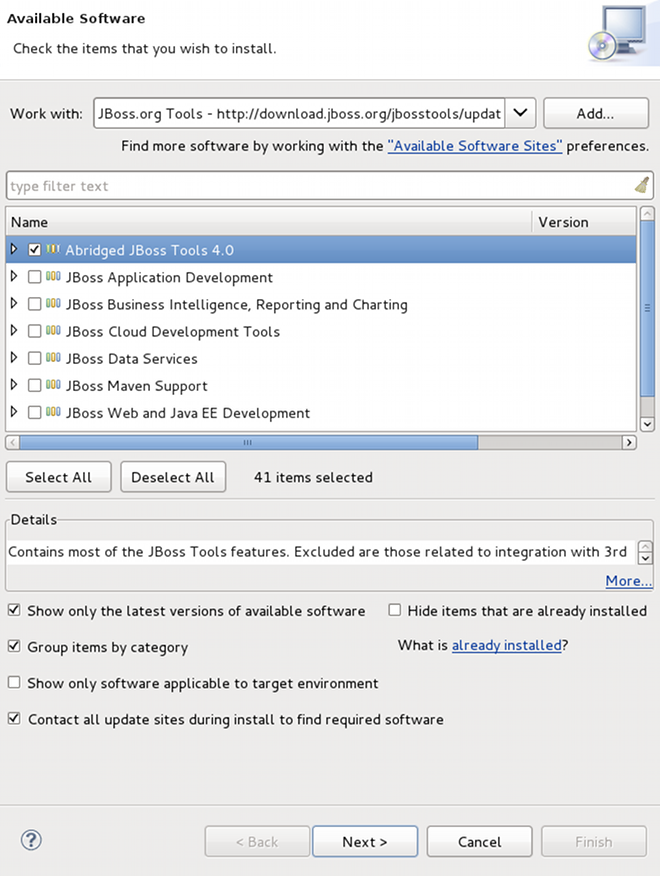660x876 pixels.
Task: Expand JBoss Web and Java EE Development node
Action: click(x=14, y=412)
